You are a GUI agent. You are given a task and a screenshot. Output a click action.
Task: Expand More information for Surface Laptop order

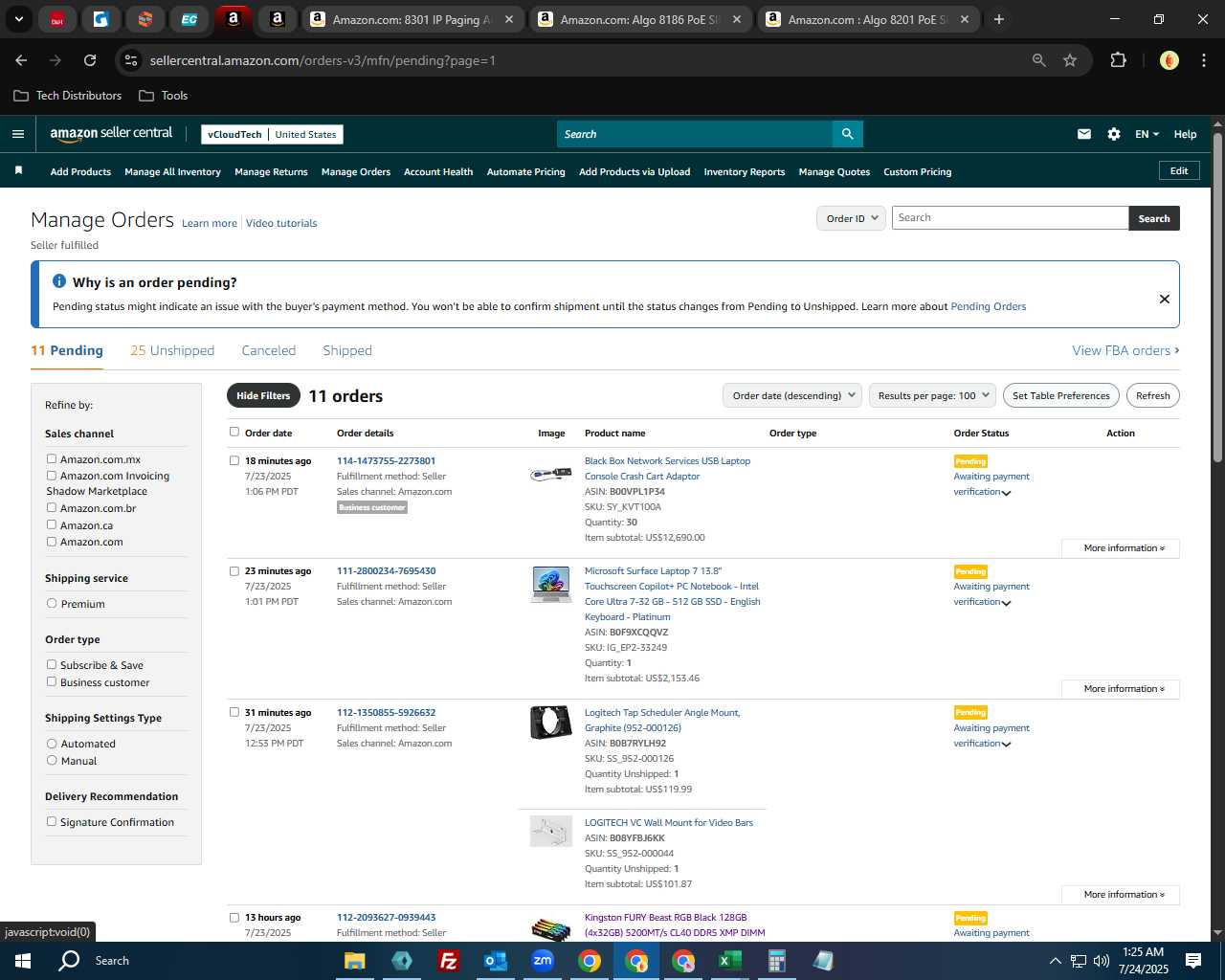point(1121,689)
